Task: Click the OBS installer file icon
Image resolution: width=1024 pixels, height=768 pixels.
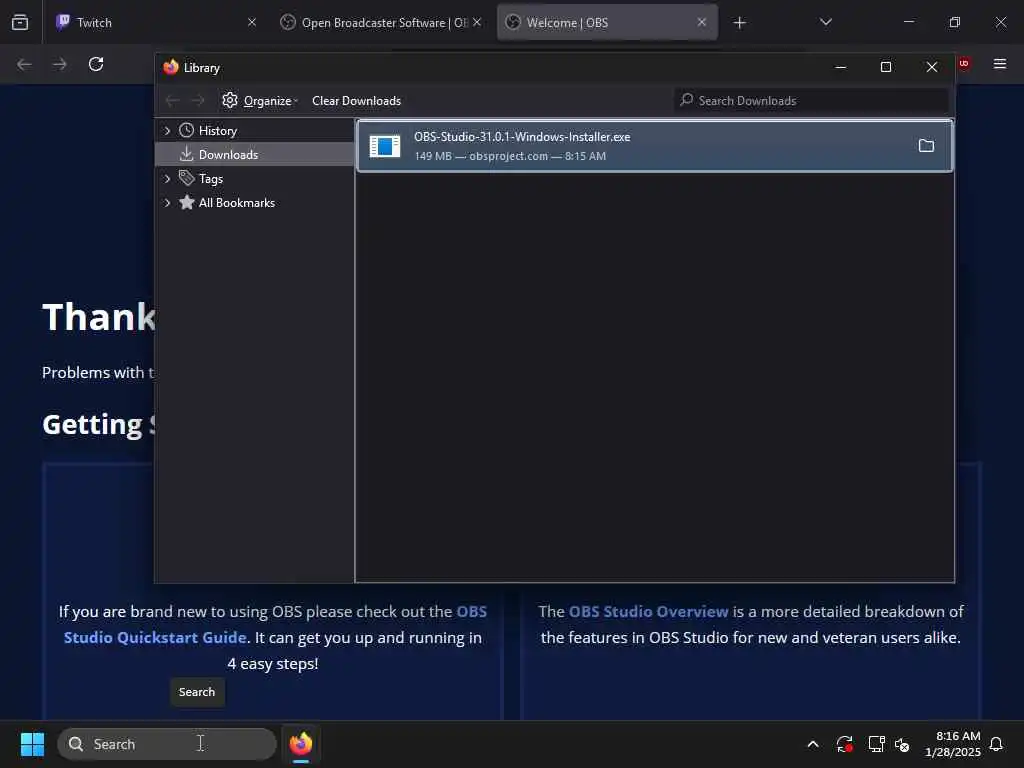Action: coord(385,146)
